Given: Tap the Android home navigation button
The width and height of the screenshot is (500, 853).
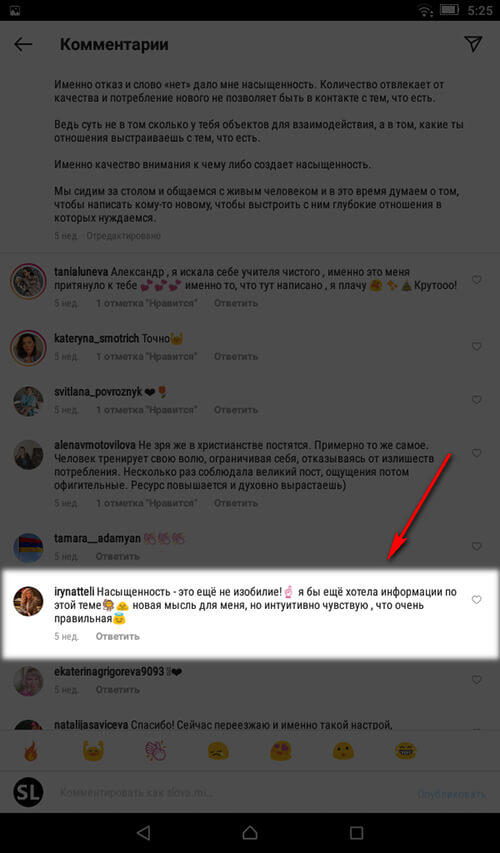Looking at the screenshot, I should click(250, 832).
